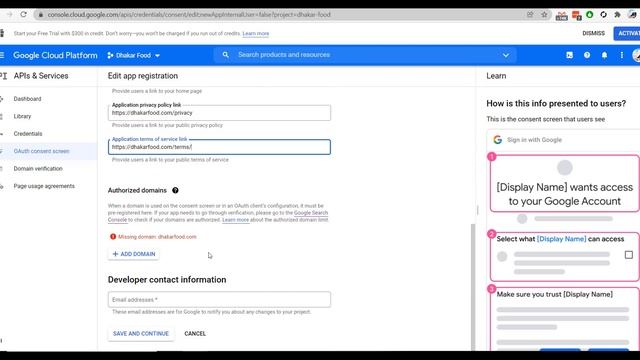Image resolution: width=640 pixels, height=360 pixels.
Task: Expand the search bar dropdown arrow
Action: (506, 55)
